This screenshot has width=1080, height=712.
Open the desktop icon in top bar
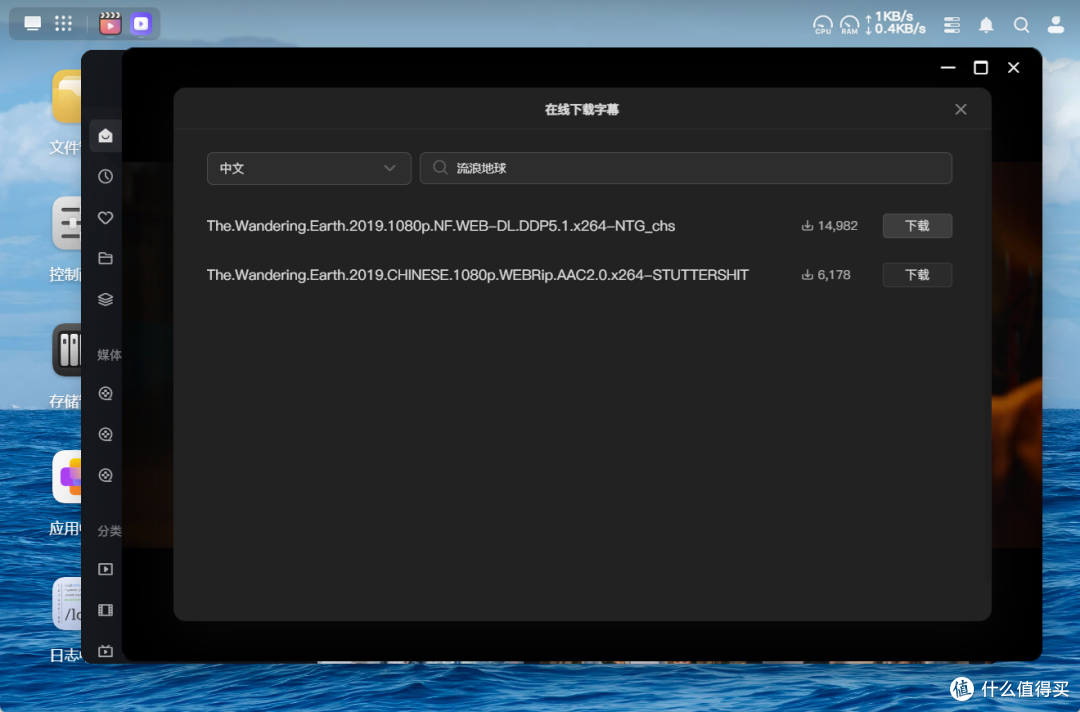click(x=32, y=23)
